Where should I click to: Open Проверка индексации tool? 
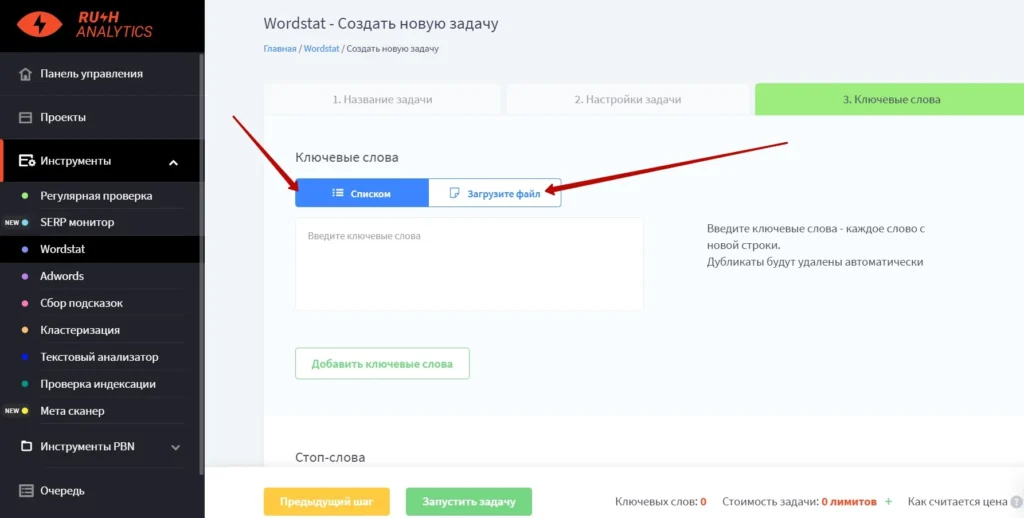click(x=98, y=384)
